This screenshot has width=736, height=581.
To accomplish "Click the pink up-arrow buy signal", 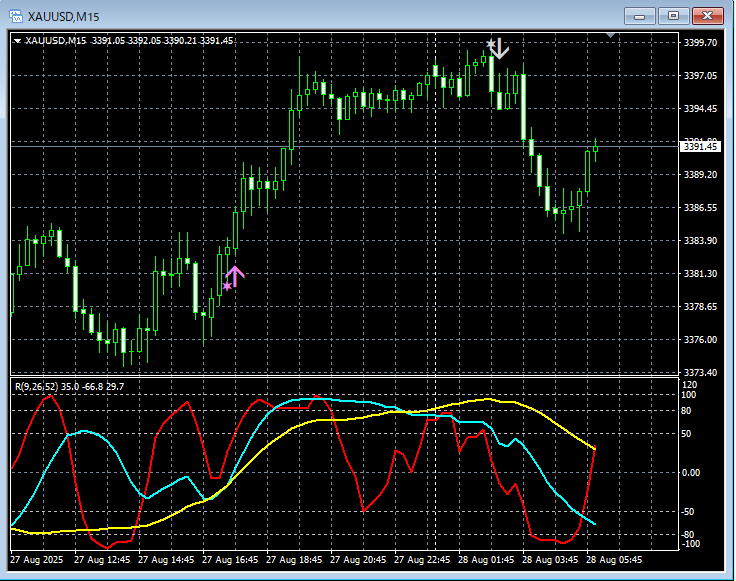I will (x=235, y=276).
